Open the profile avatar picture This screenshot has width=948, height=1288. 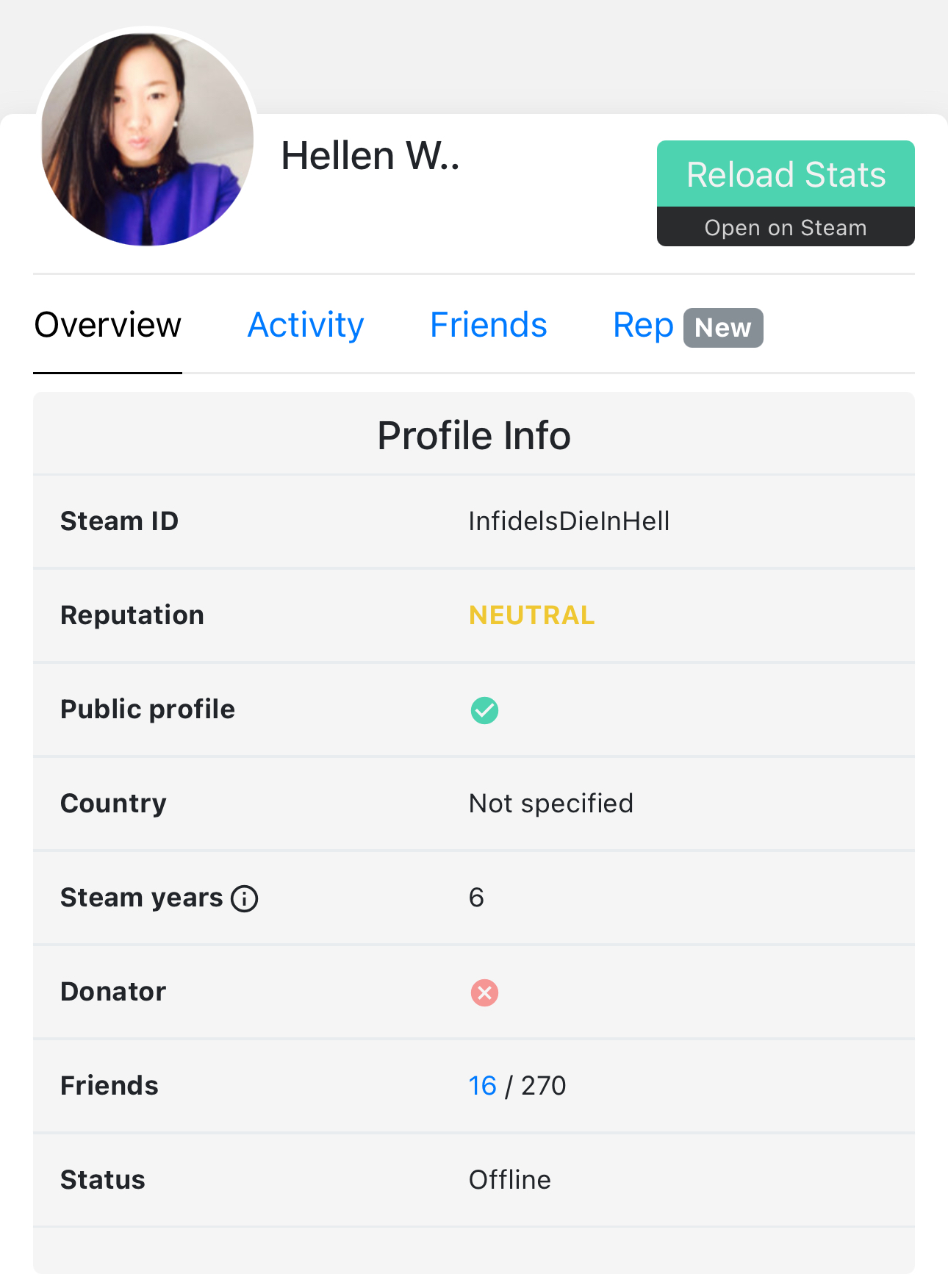coord(147,139)
